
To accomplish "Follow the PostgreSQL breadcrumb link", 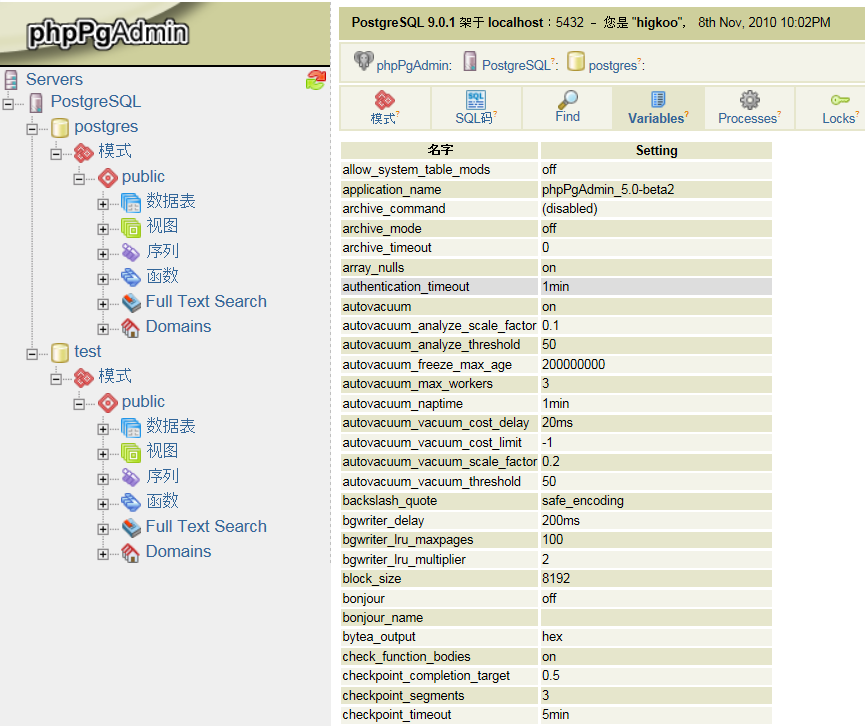I will pos(516,66).
